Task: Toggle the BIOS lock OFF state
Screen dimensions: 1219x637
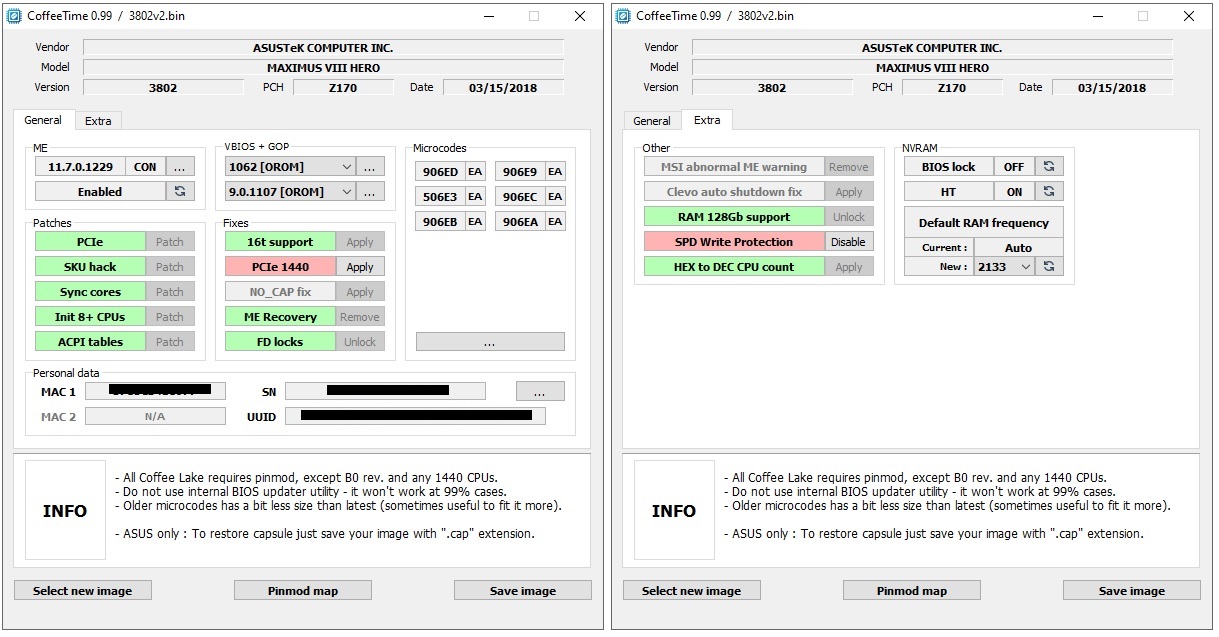Action: tap(1014, 166)
